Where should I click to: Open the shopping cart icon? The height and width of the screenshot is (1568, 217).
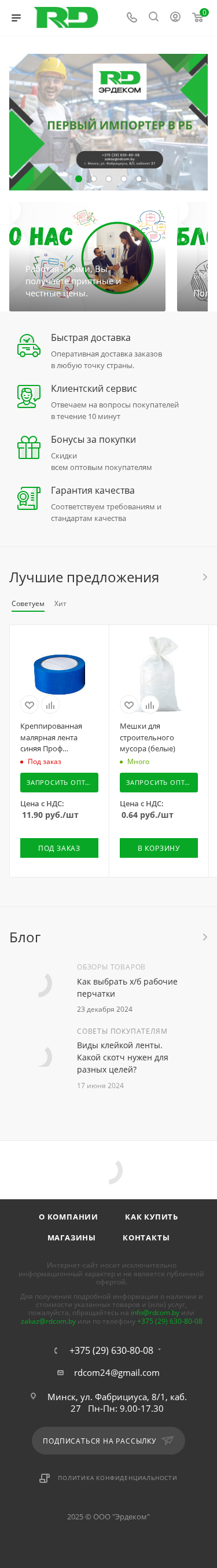coord(198,17)
